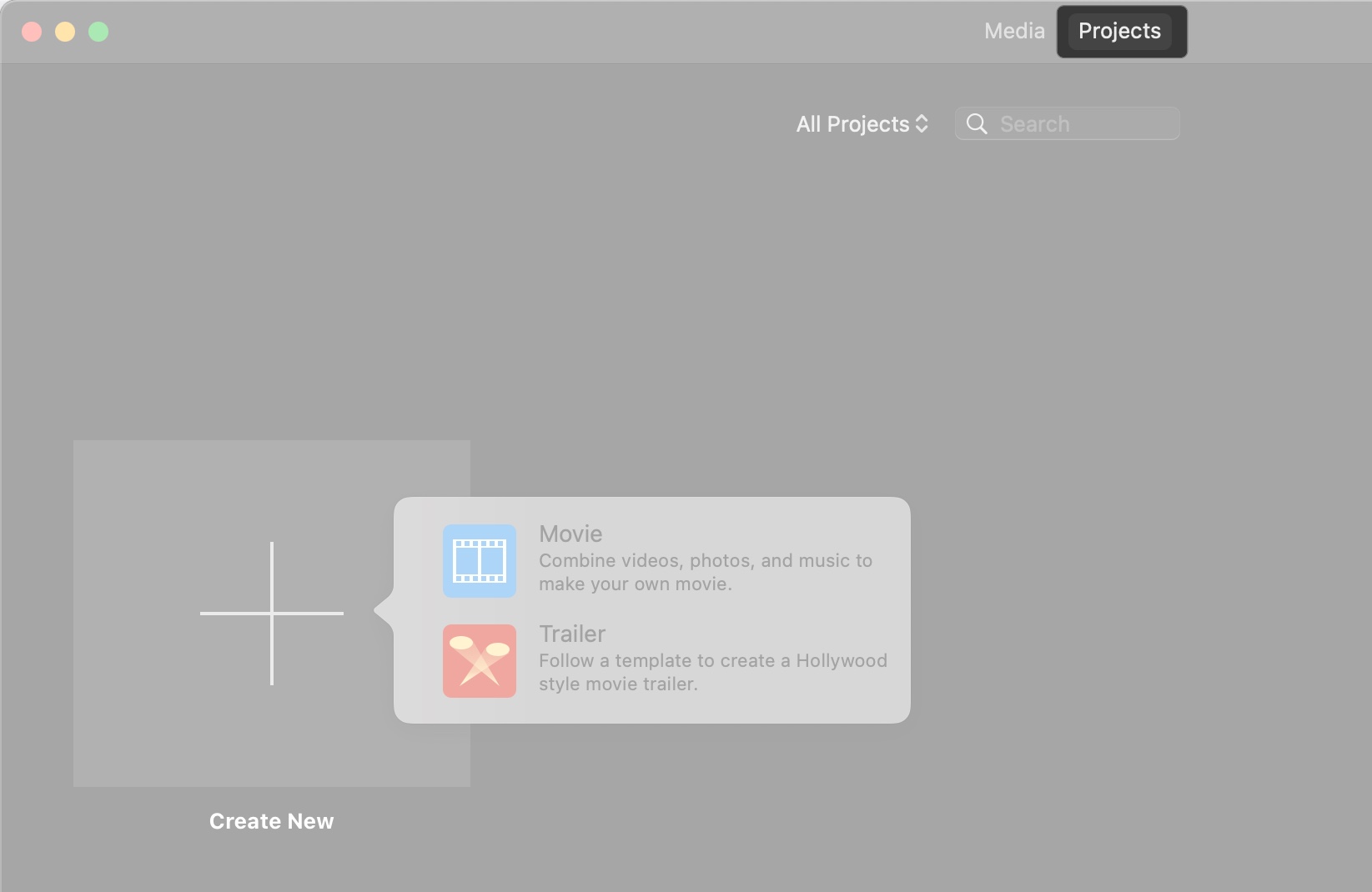Click the chevrons next to All Projects
This screenshot has width=1372, height=892.
pos(922,123)
